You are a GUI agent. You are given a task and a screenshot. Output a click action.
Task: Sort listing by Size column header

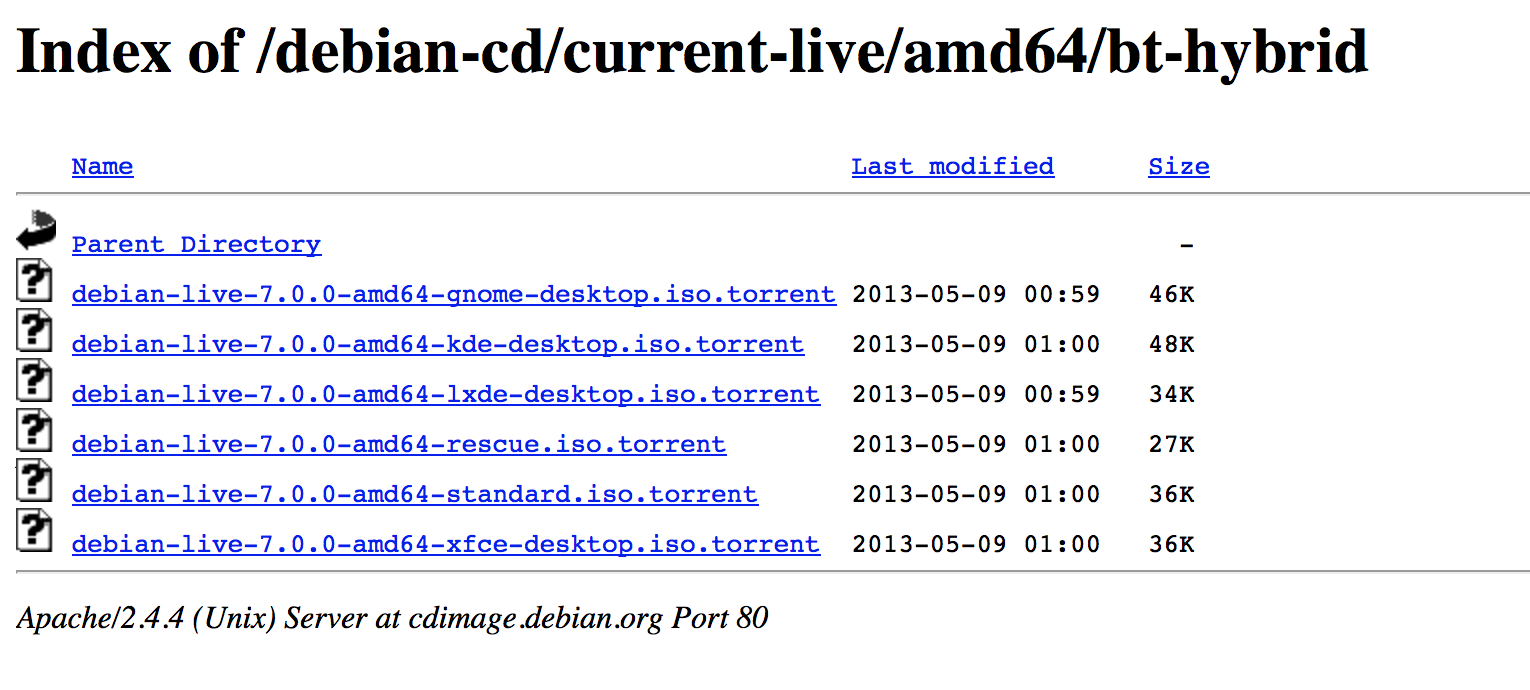[x=1179, y=166]
